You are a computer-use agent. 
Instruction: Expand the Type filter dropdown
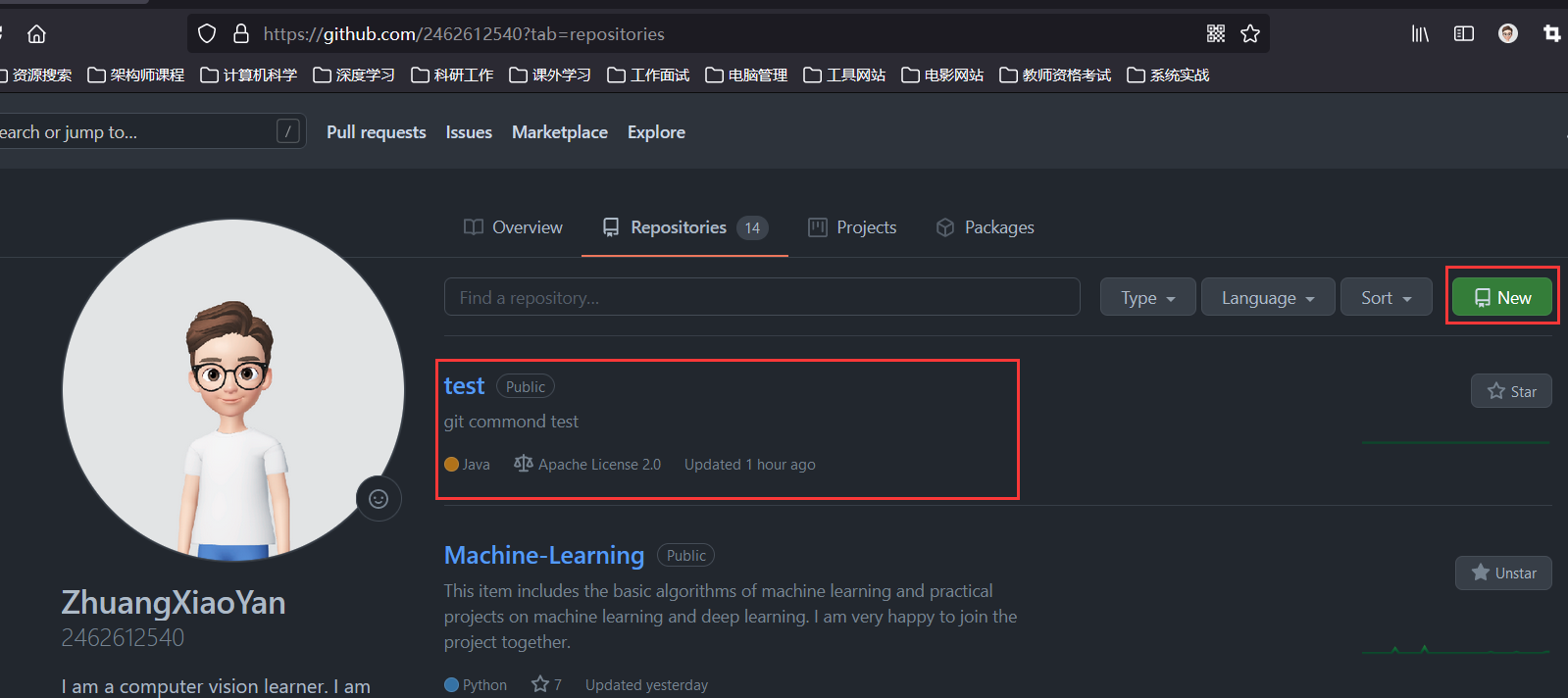[1147, 297]
